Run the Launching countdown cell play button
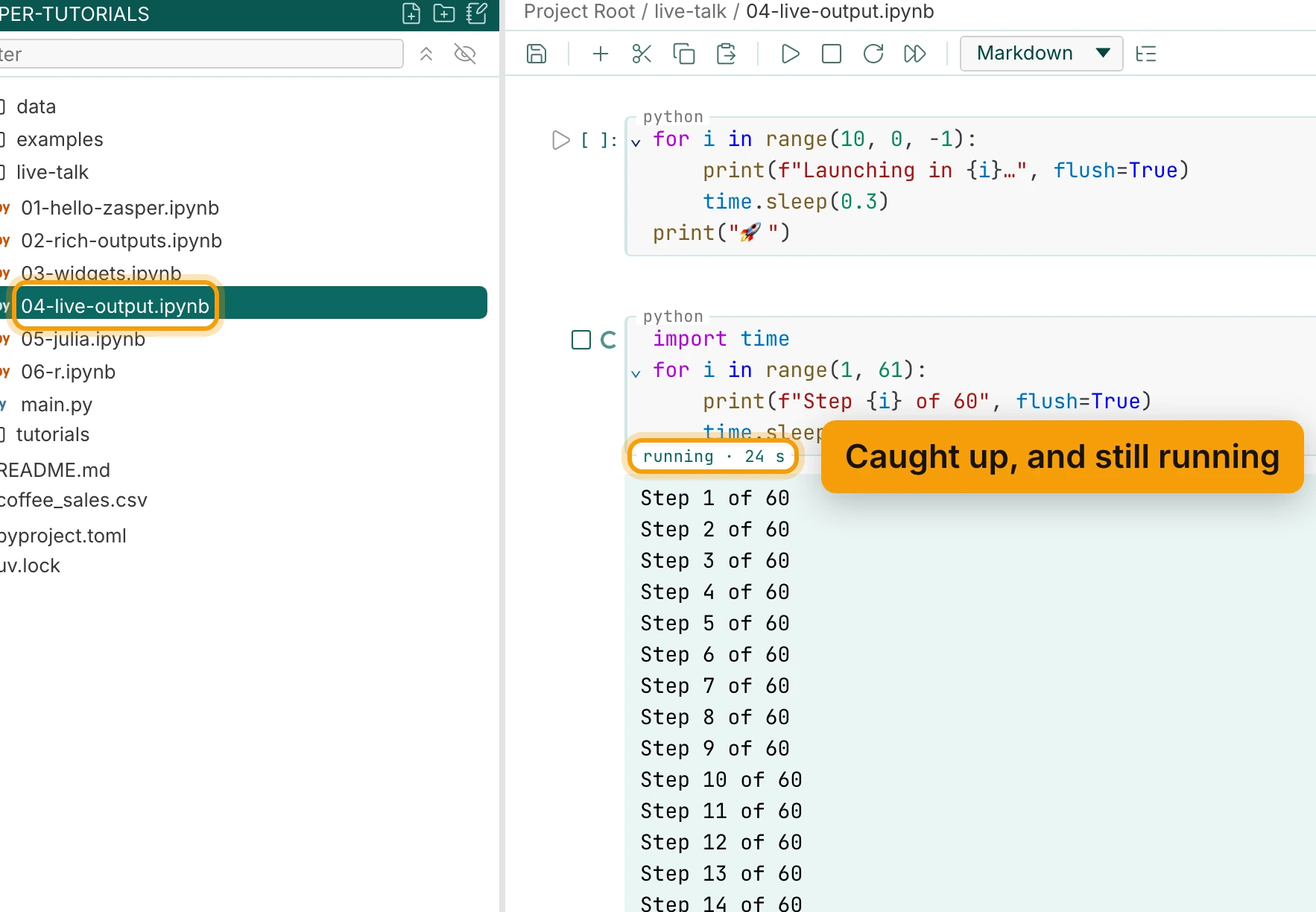 pos(560,140)
